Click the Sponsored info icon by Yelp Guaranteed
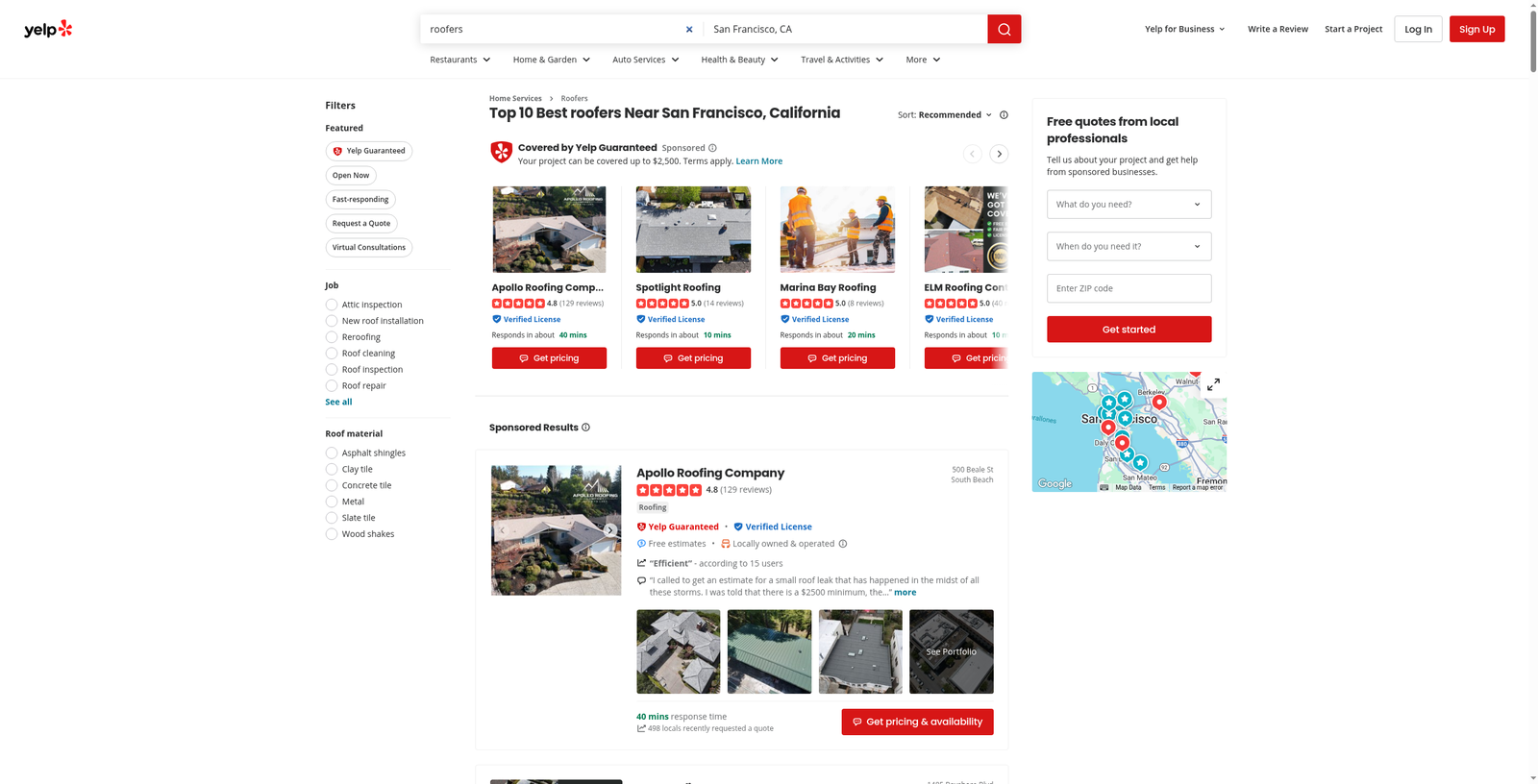 pos(712,148)
